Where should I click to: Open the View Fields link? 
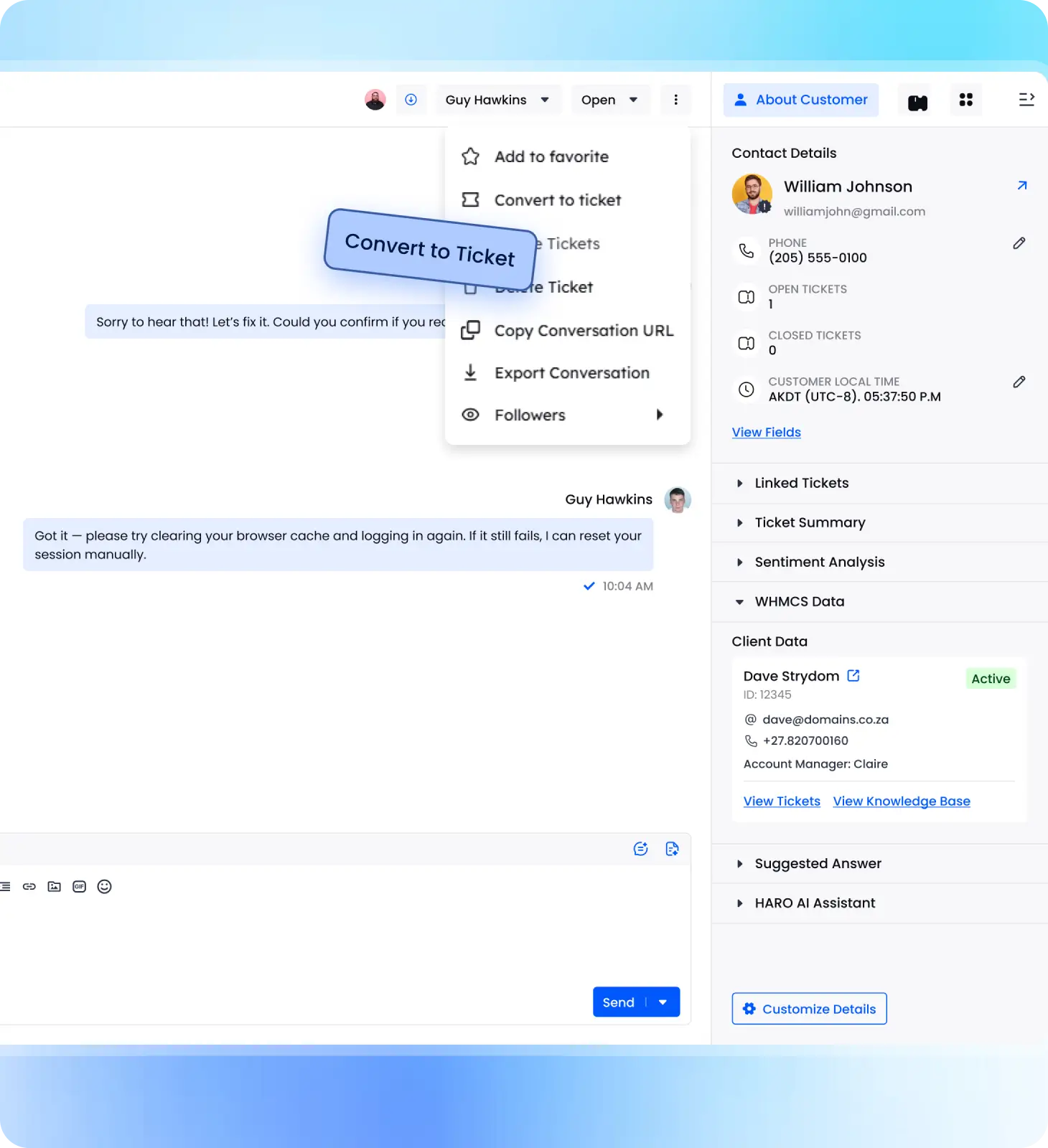point(766,432)
